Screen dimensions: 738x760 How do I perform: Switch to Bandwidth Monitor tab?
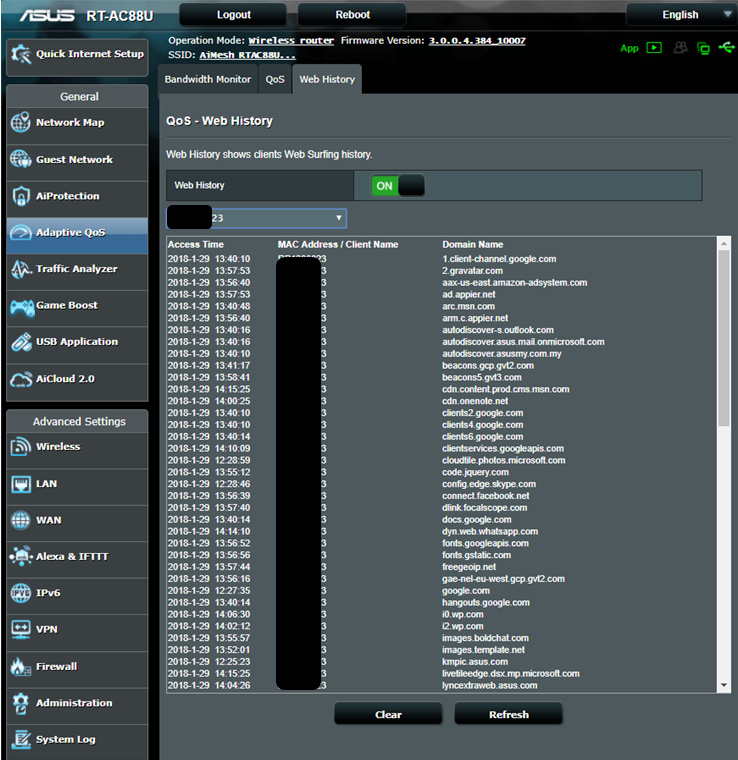[x=207, y=79]
